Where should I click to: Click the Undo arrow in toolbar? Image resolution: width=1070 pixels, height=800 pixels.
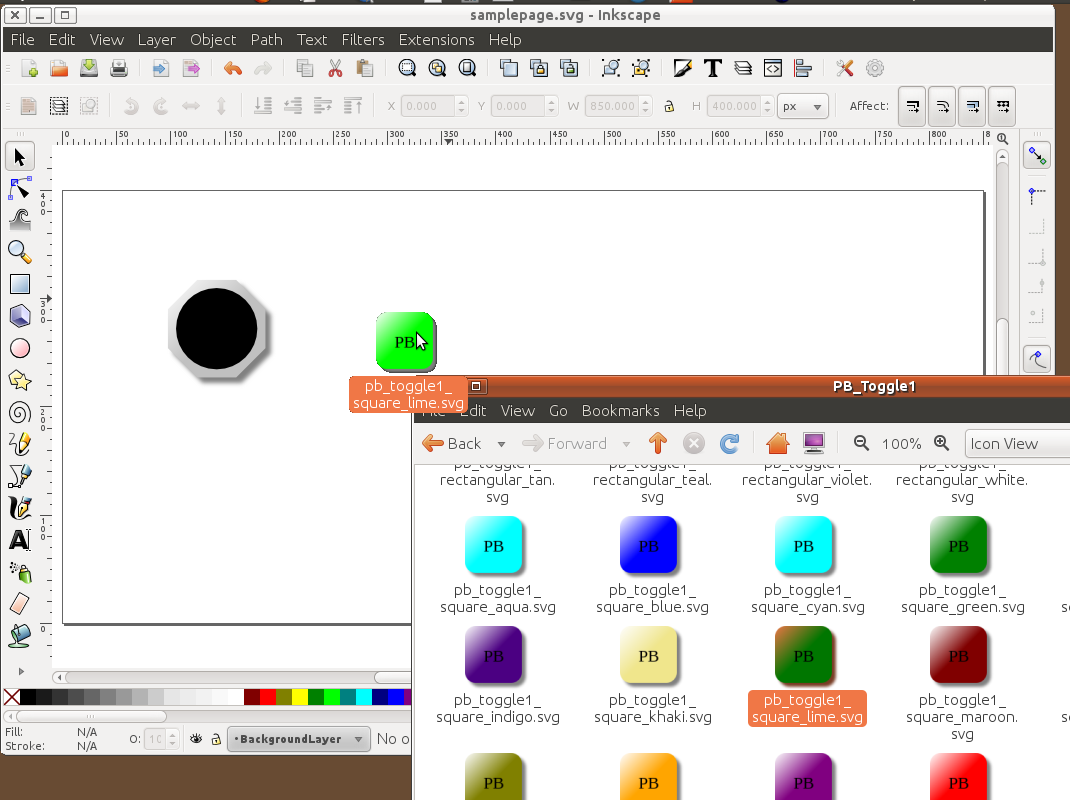click(233, 68)
